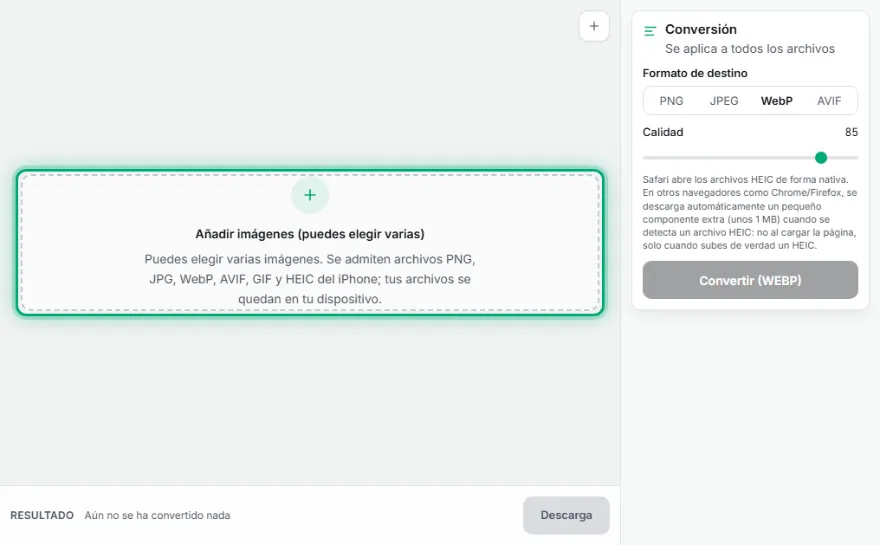Select PNG as destination format
Viewport: 880px width, 545px height.
pos(671,101)
